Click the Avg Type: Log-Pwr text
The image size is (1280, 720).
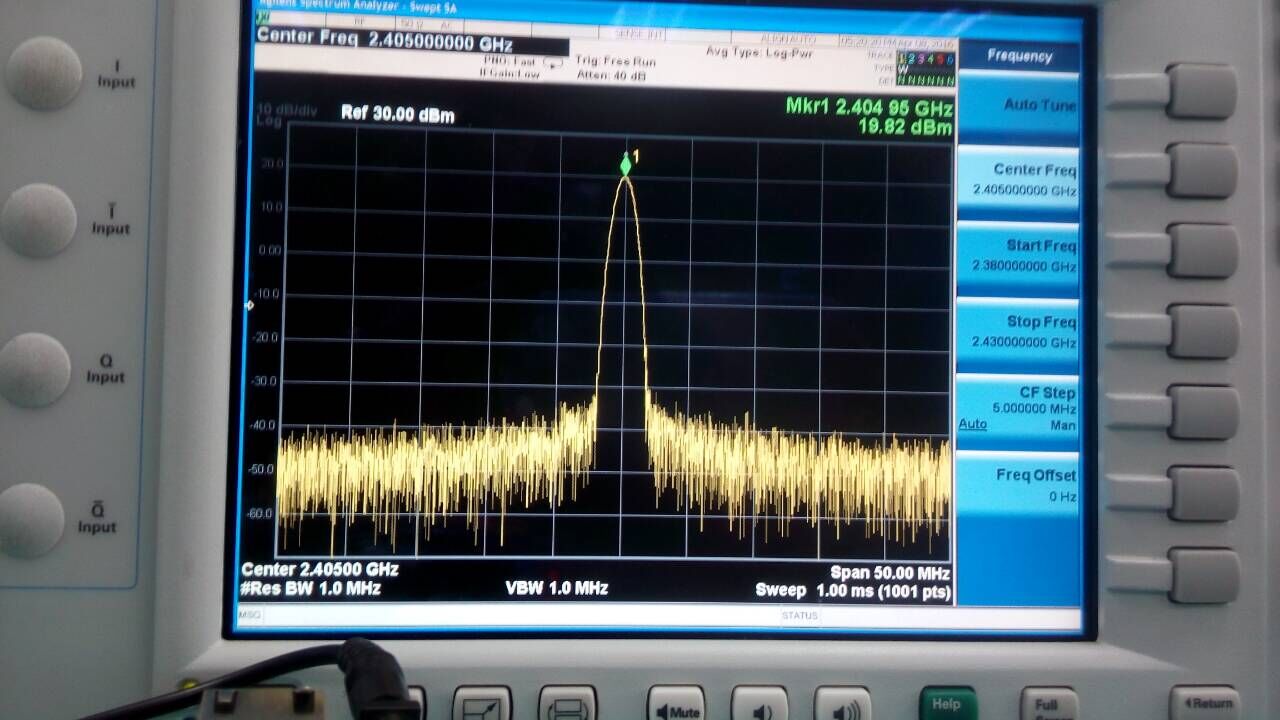pyautogui.click(x=759, y=53)
